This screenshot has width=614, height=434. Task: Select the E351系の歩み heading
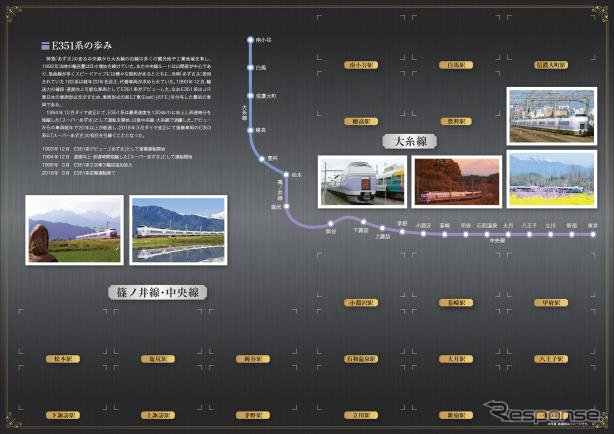pyautogui.click(x=82, y=46)
